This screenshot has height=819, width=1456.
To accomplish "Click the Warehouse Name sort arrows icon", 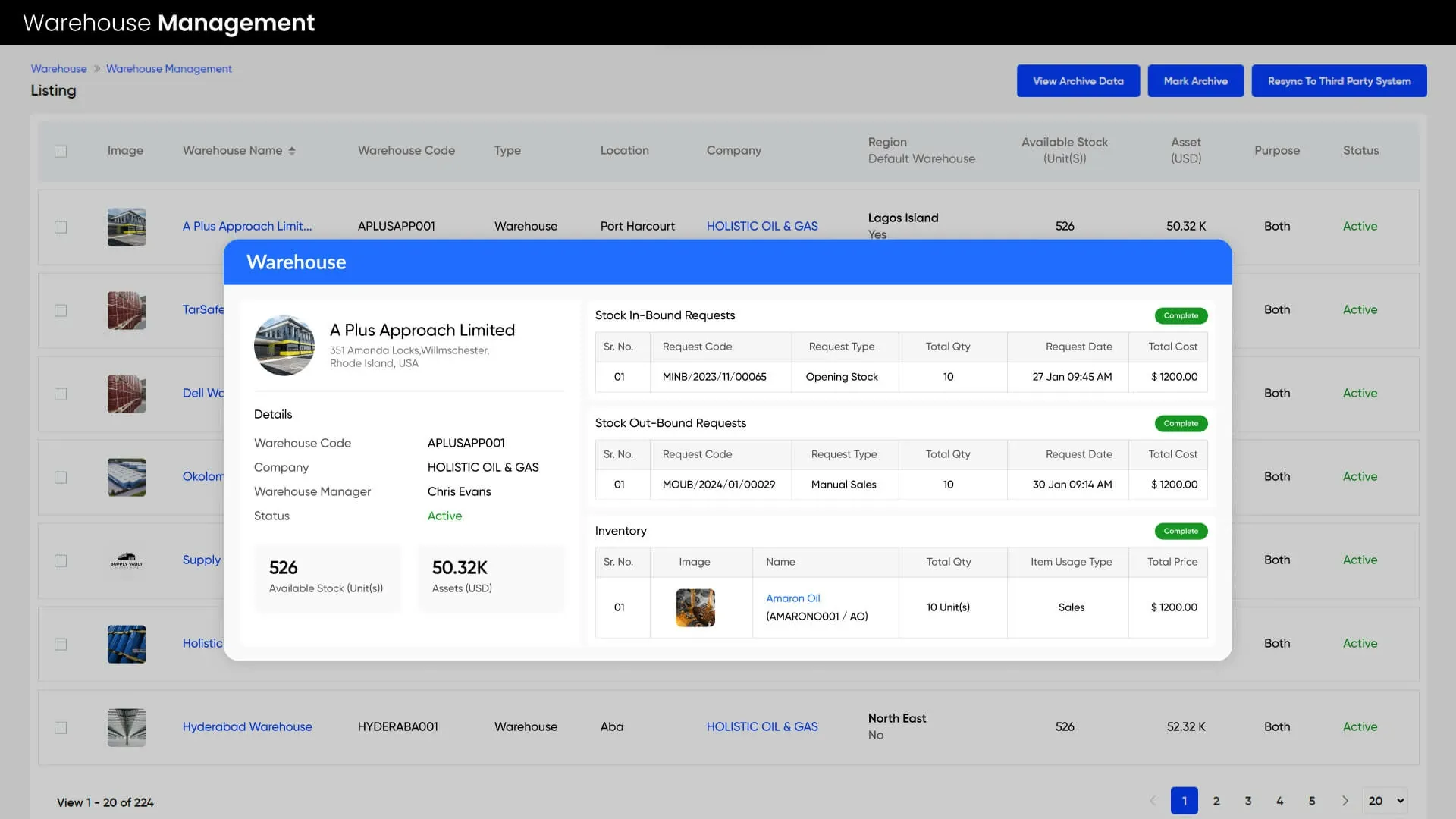I will tap(292, 151).
